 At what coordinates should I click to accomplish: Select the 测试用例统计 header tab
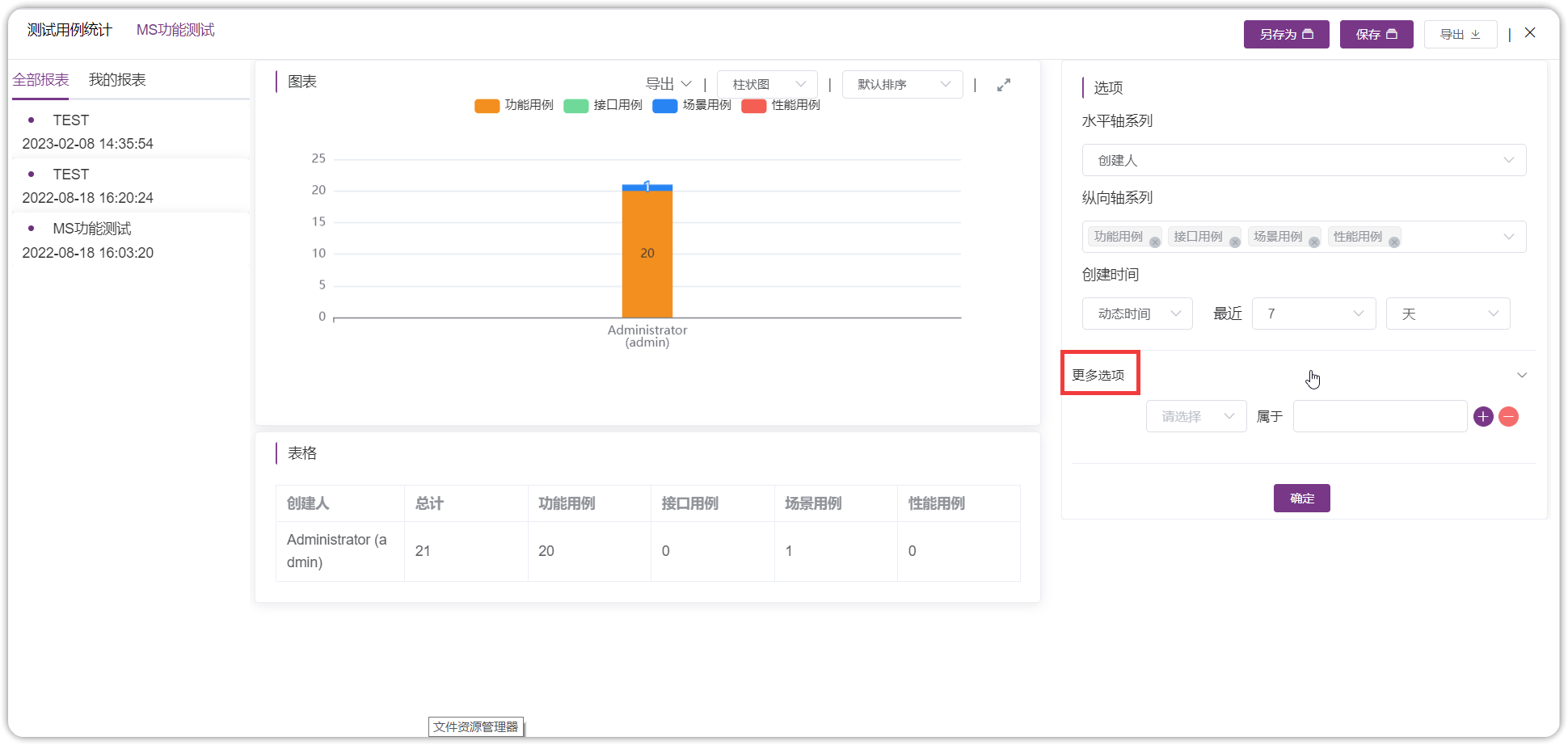70,30
